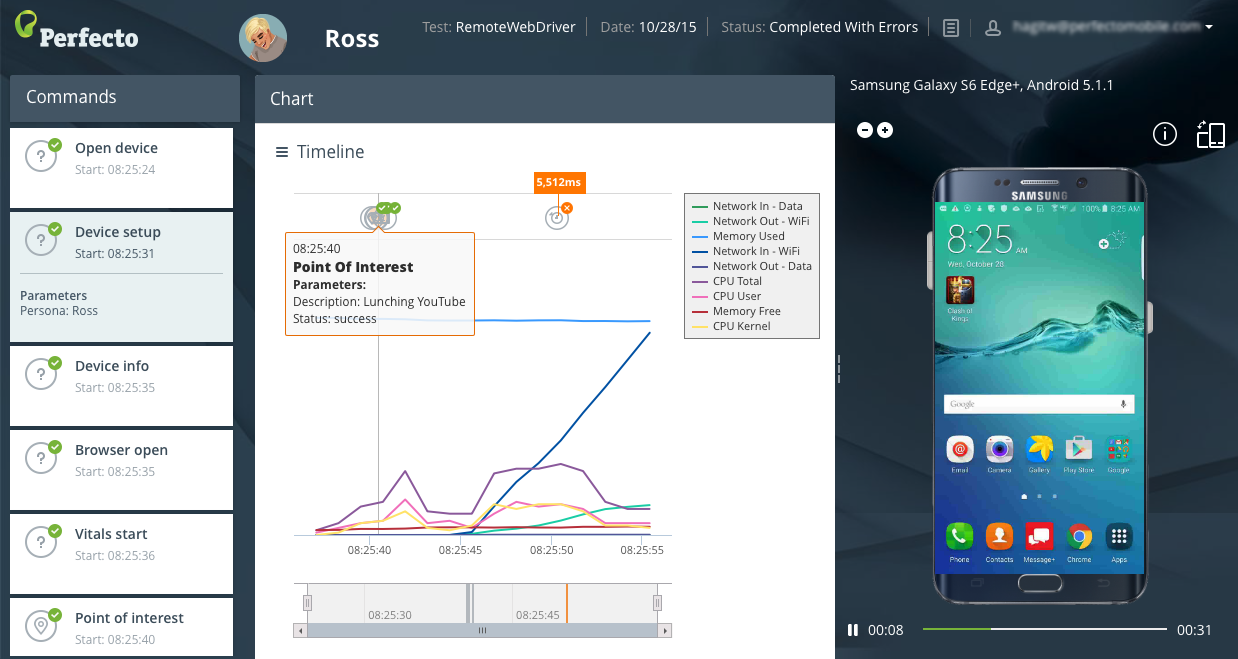Tap the voice search microphone on phone
This screenshot has width=1238, height=659.
(1123, 404)
